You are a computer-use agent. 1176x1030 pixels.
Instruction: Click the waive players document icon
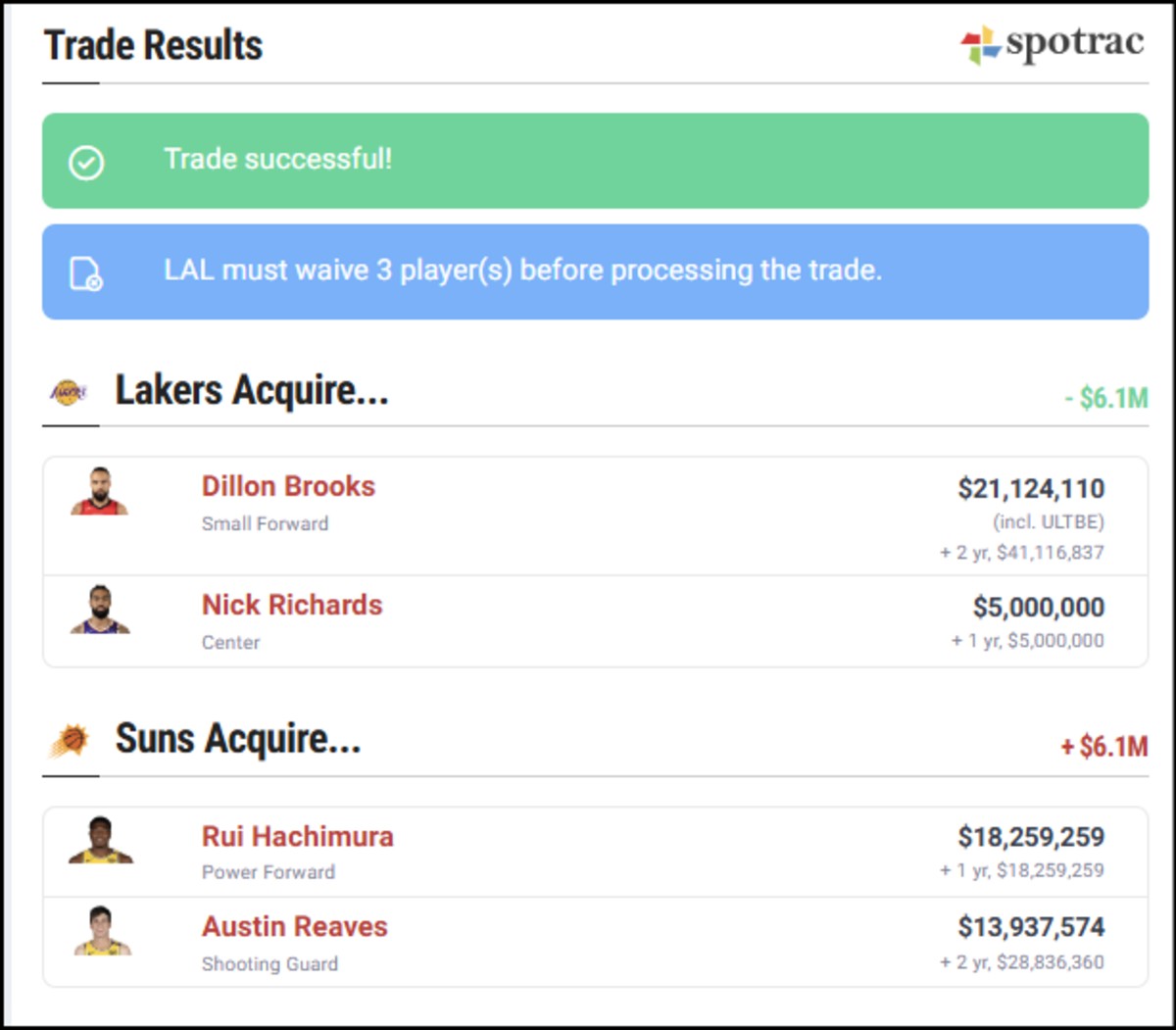click(x=86, y=273)
